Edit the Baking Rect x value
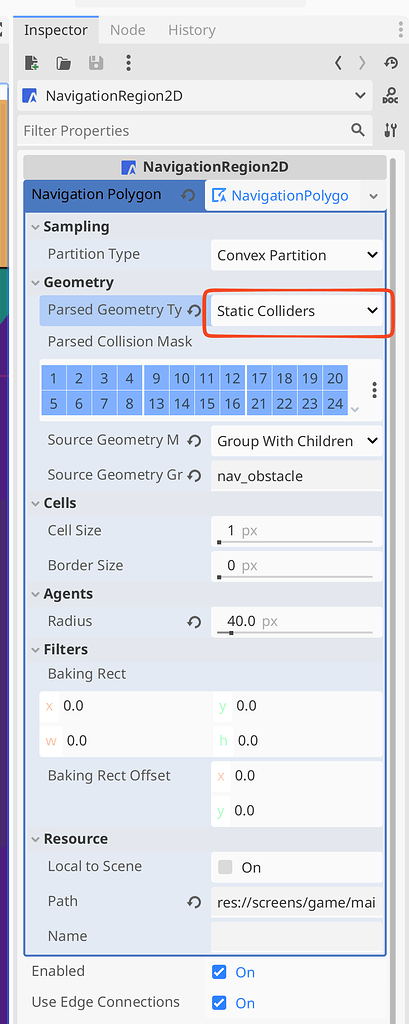The width and height of the screenshot is (409, 1024). (x=135, y=706)
